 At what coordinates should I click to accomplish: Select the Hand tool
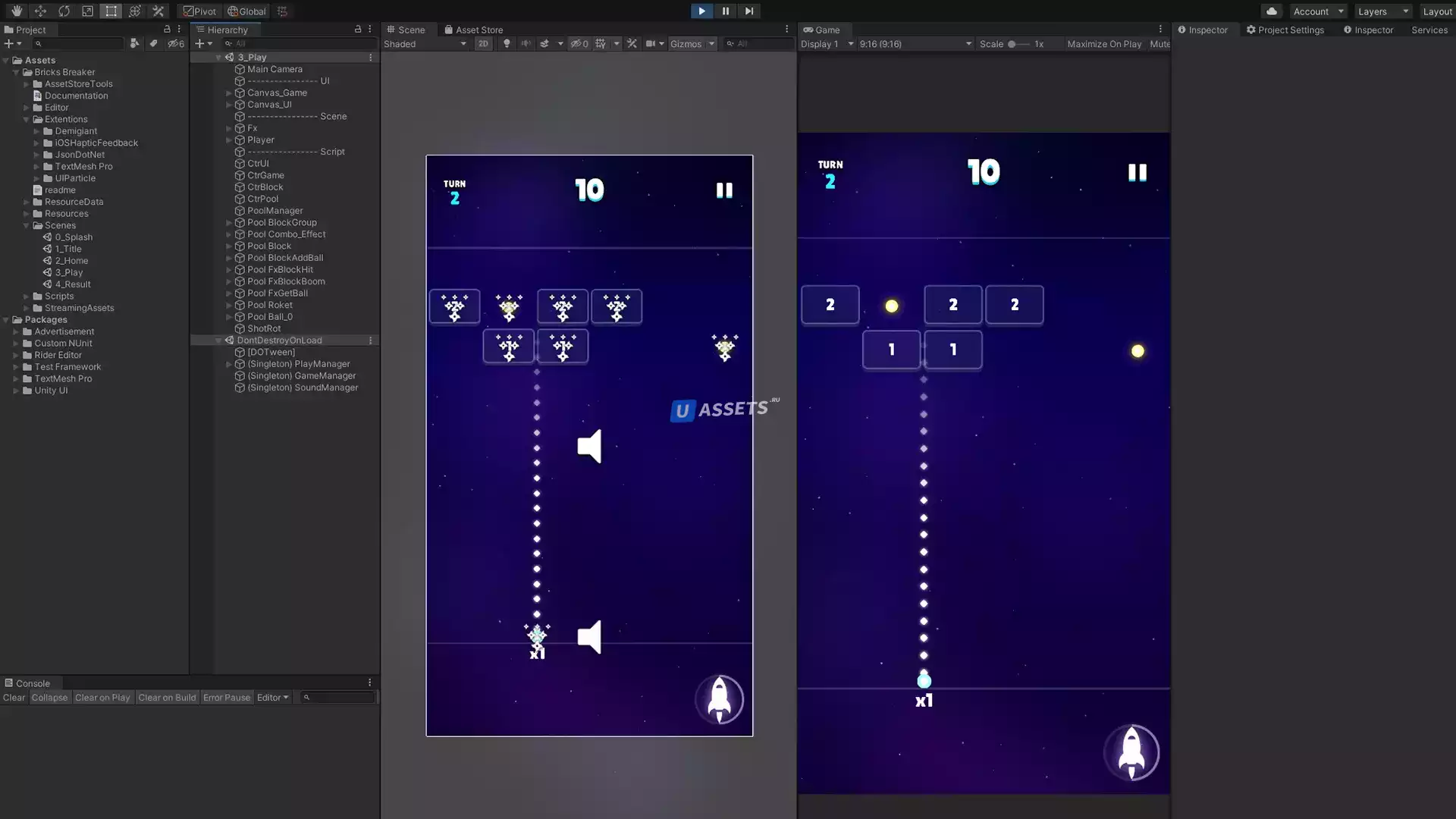coord(17,11)
